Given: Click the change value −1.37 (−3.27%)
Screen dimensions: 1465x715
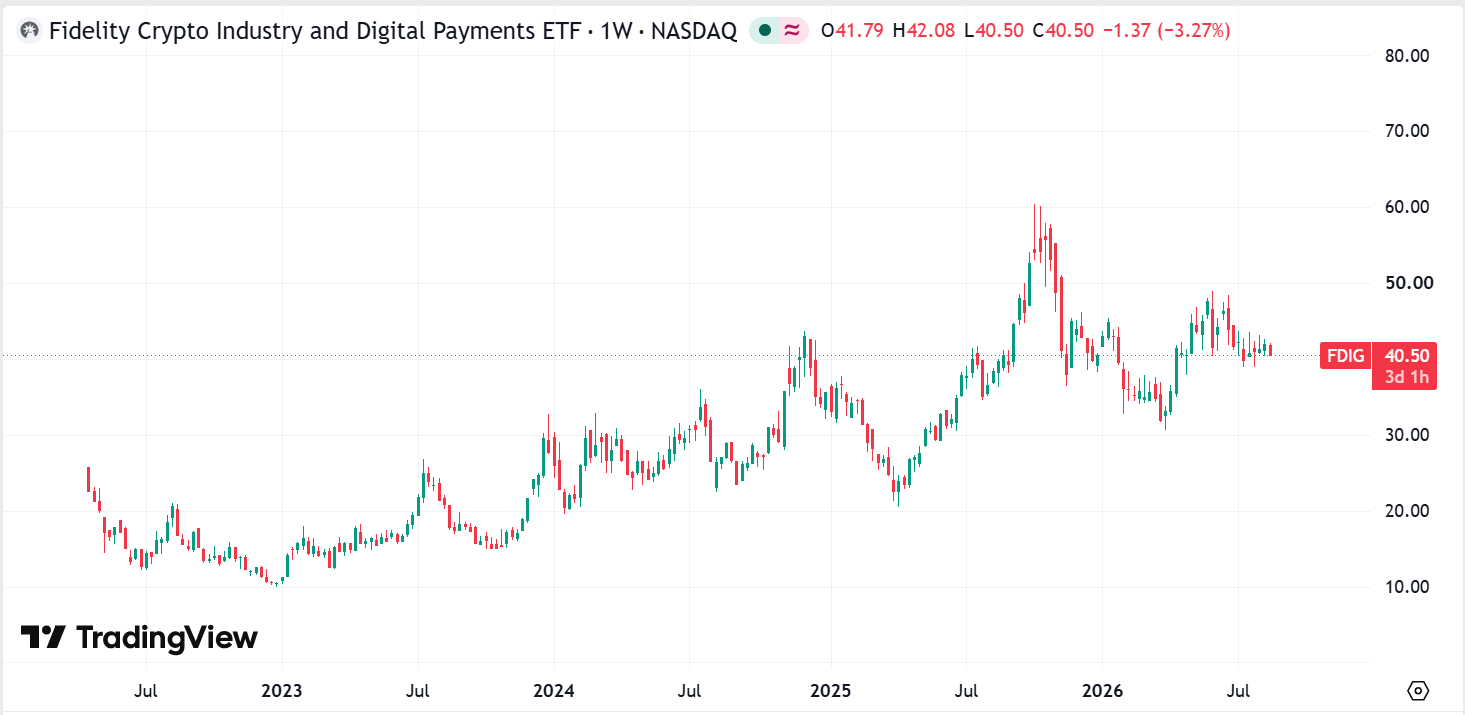Looking at the screenshot, I should point(1166,31).
